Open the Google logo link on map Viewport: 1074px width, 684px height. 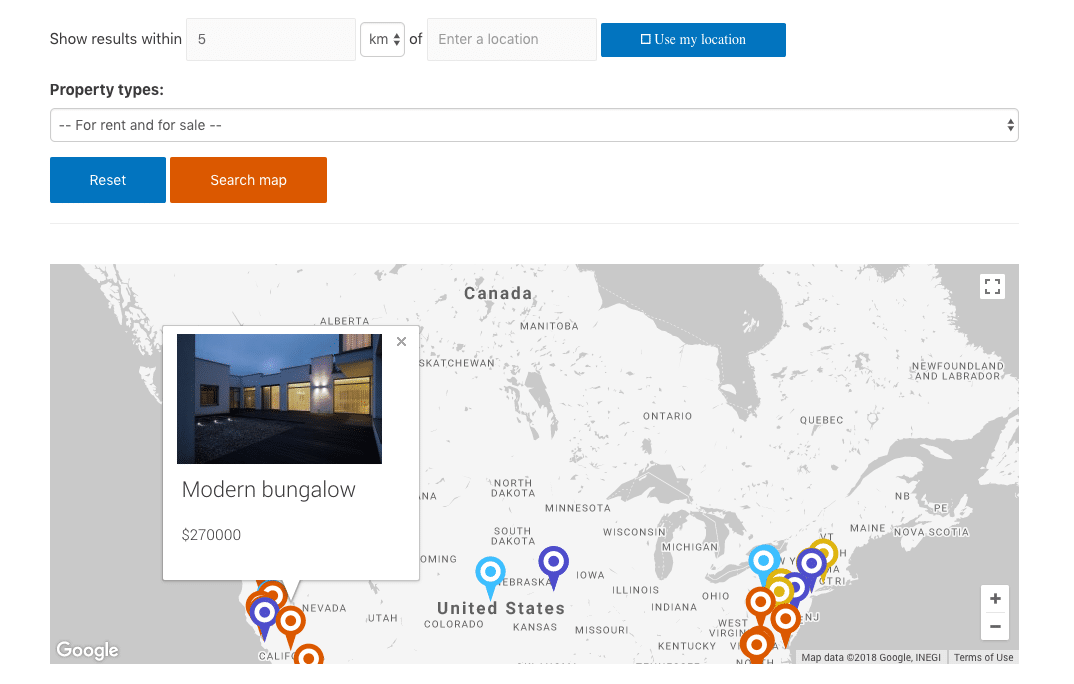pyautogui.click(x=88, y=650)
